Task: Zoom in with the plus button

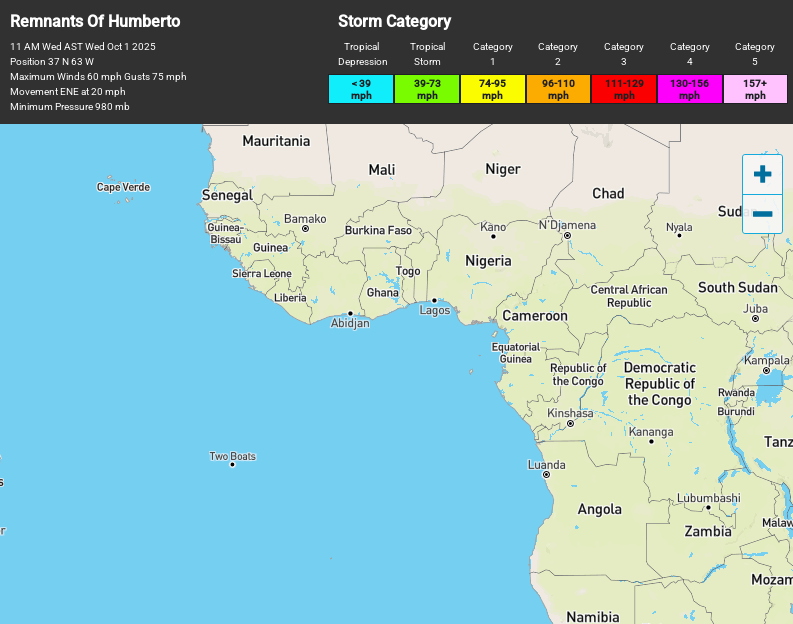Action: pyautogui.click(x=762, y=175)
